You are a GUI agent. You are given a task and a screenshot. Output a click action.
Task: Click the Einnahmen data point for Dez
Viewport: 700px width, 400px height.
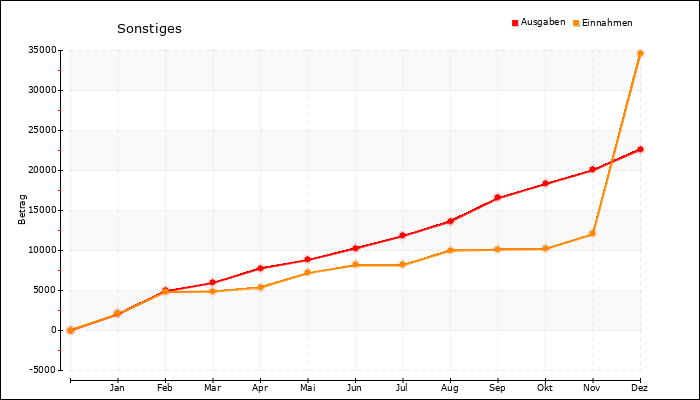click(x=640, y=53)
